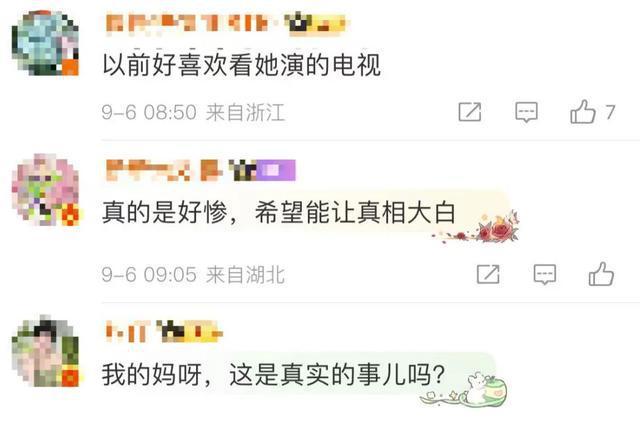Open the blurred username above 真的是好惨
640x421 pixels.
tap(164, 170)
